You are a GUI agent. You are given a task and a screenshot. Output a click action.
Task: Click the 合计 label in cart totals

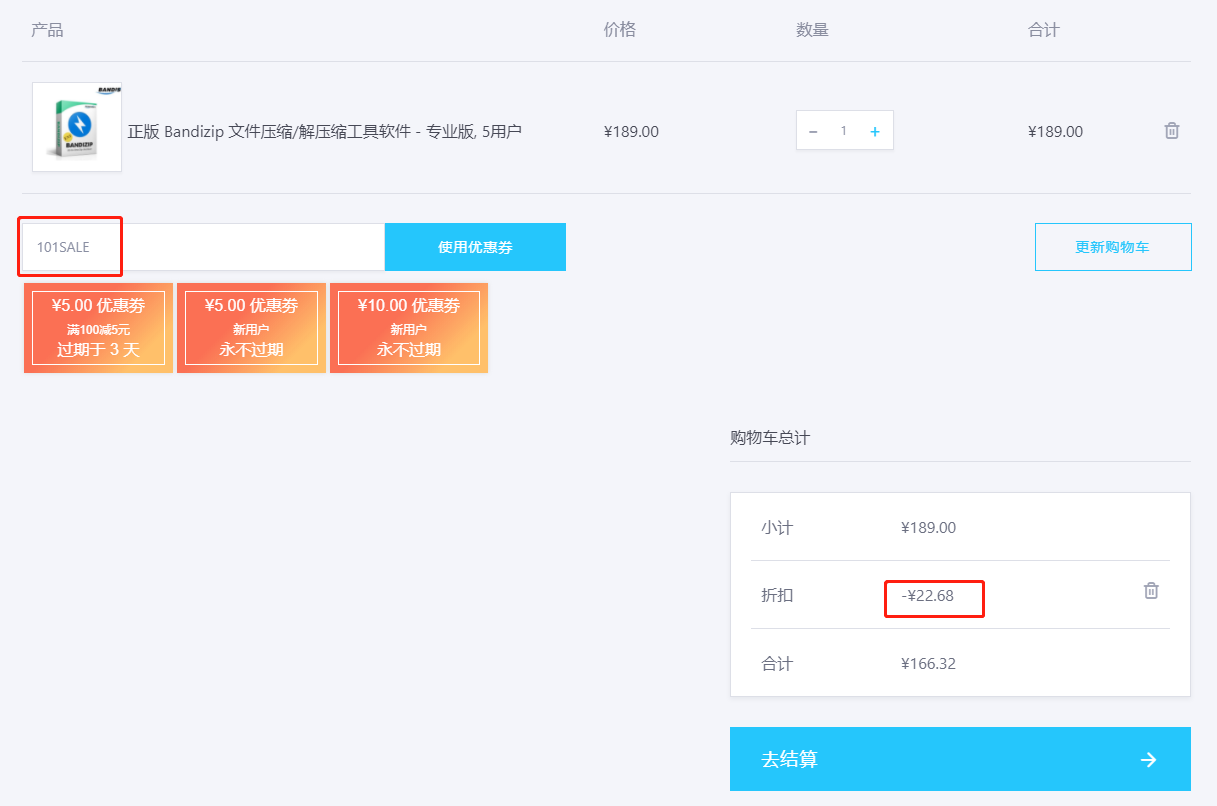(777, 663)
